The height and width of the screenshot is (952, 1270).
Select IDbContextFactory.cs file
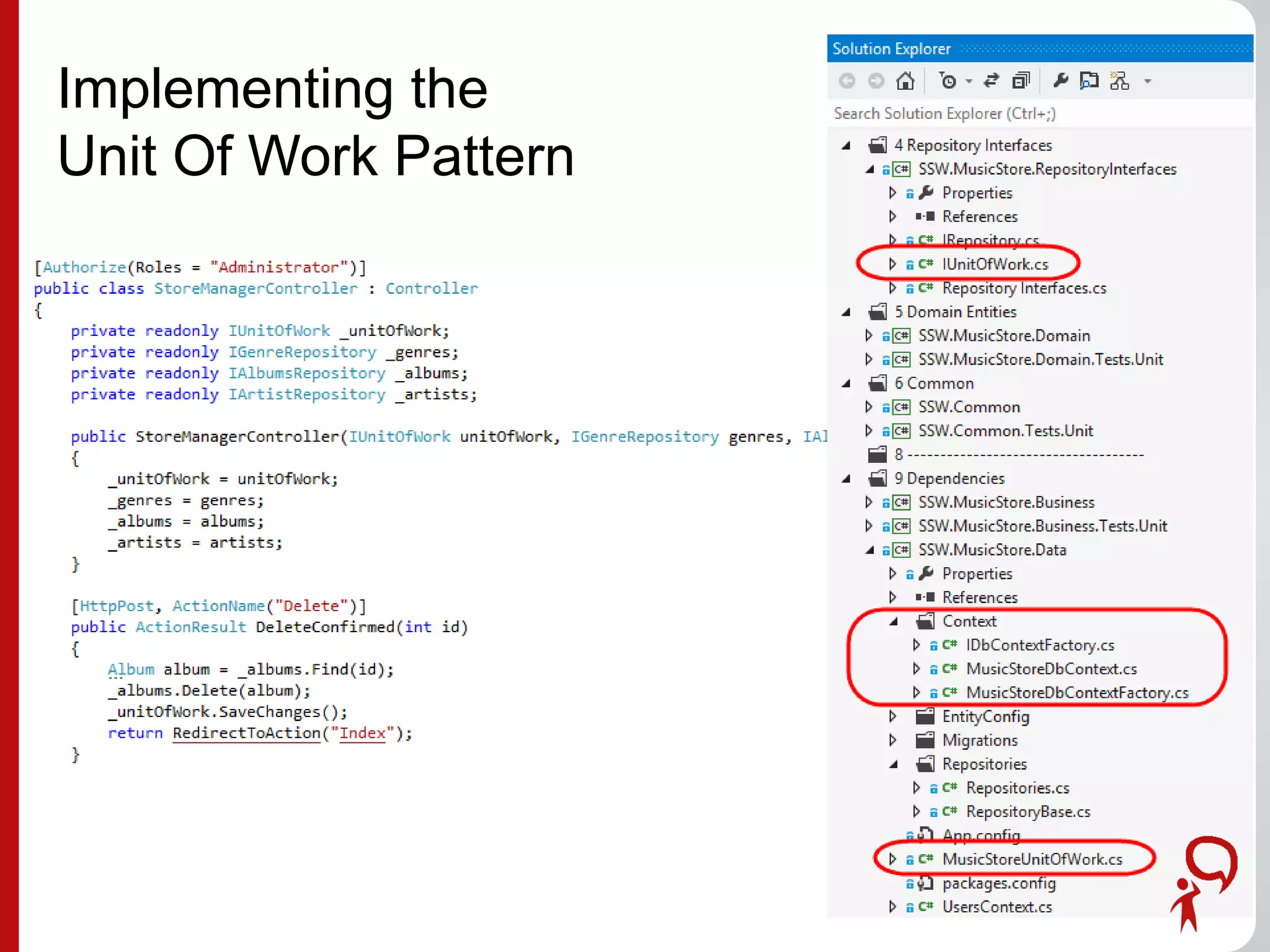point(1040,645)
